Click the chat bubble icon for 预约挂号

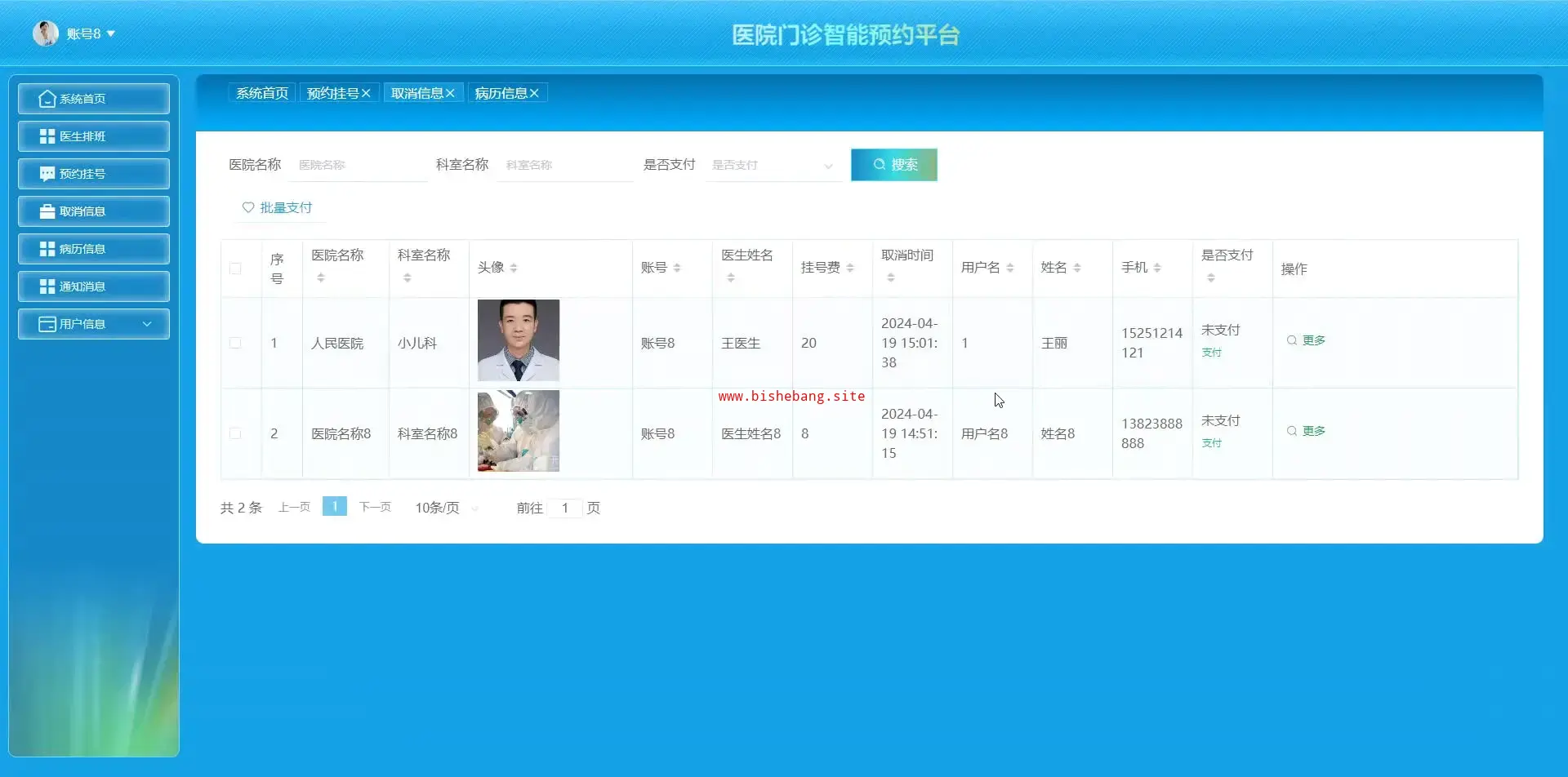[47, 174]
